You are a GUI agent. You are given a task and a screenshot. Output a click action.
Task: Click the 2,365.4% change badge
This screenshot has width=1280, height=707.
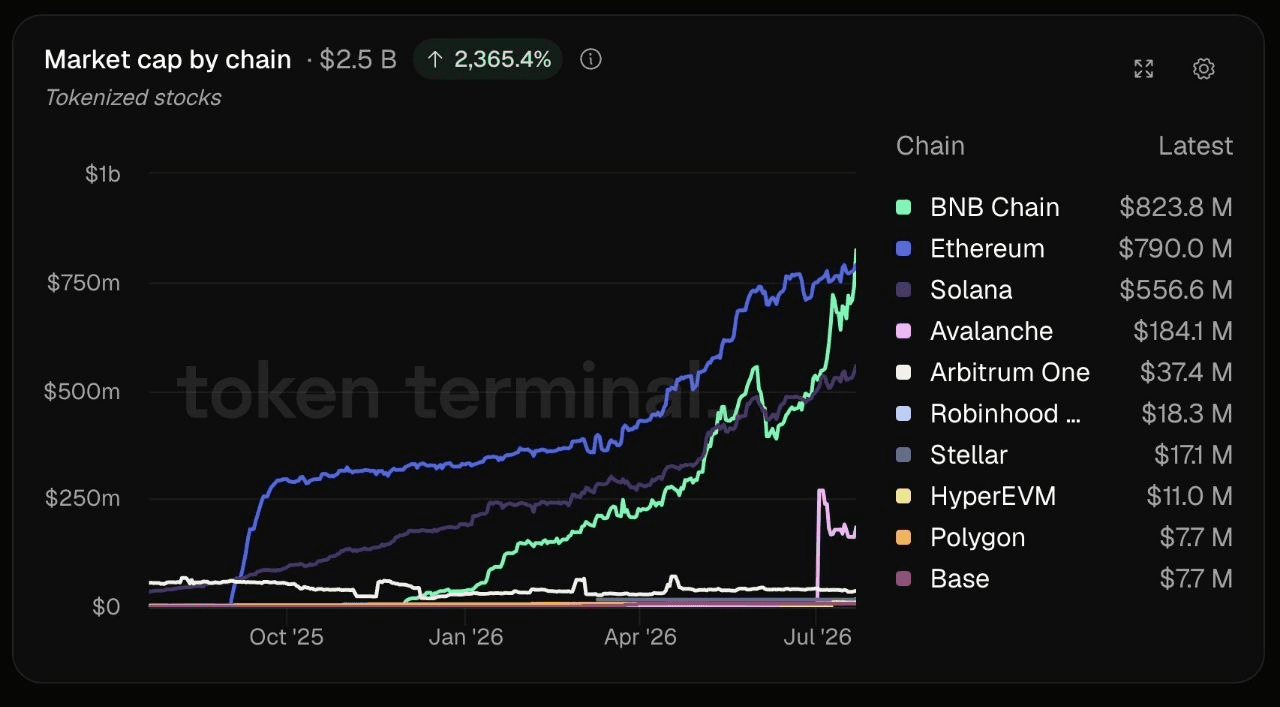pos(488,59)
